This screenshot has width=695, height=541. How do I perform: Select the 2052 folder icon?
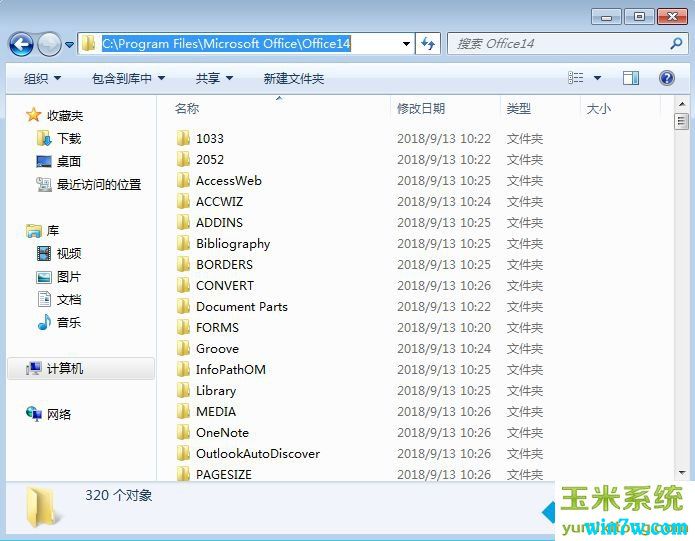pos(183,159)
